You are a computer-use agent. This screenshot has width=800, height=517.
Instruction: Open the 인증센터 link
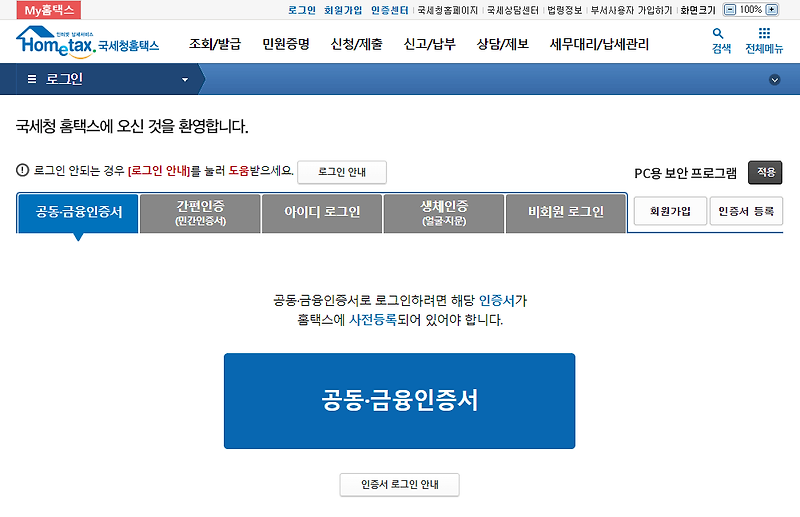(x=389, y=10)
